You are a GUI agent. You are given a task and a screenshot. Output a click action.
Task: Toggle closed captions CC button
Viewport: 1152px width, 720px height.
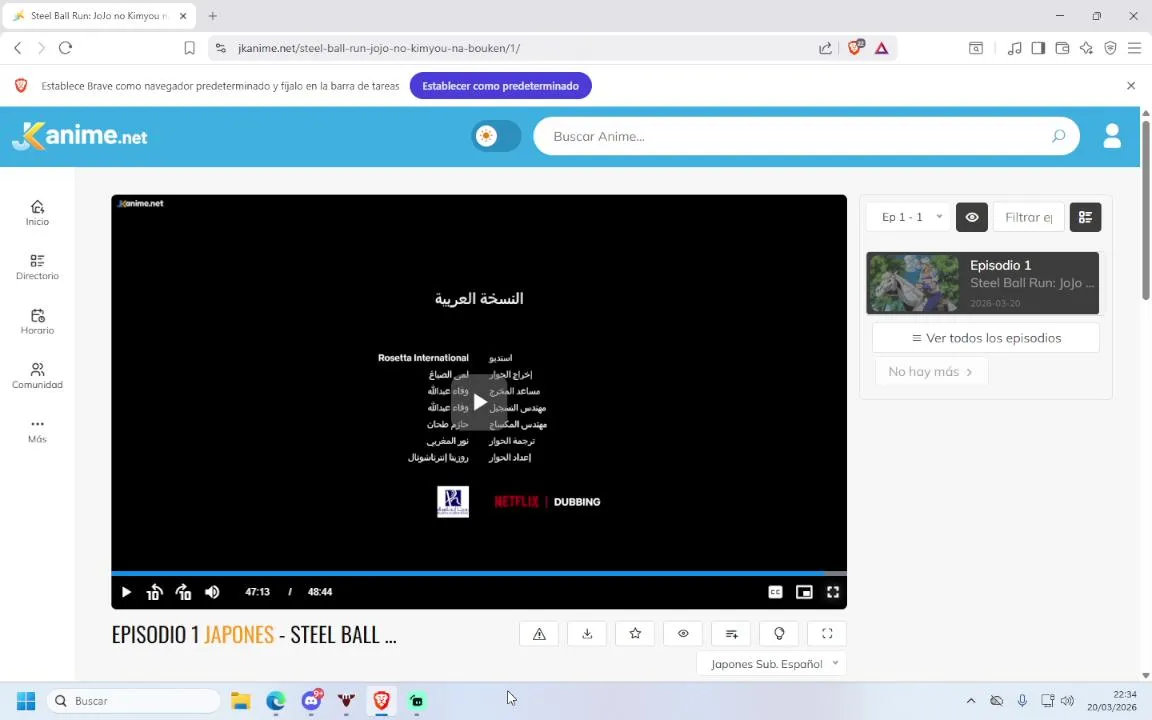(x=775, y=592)
